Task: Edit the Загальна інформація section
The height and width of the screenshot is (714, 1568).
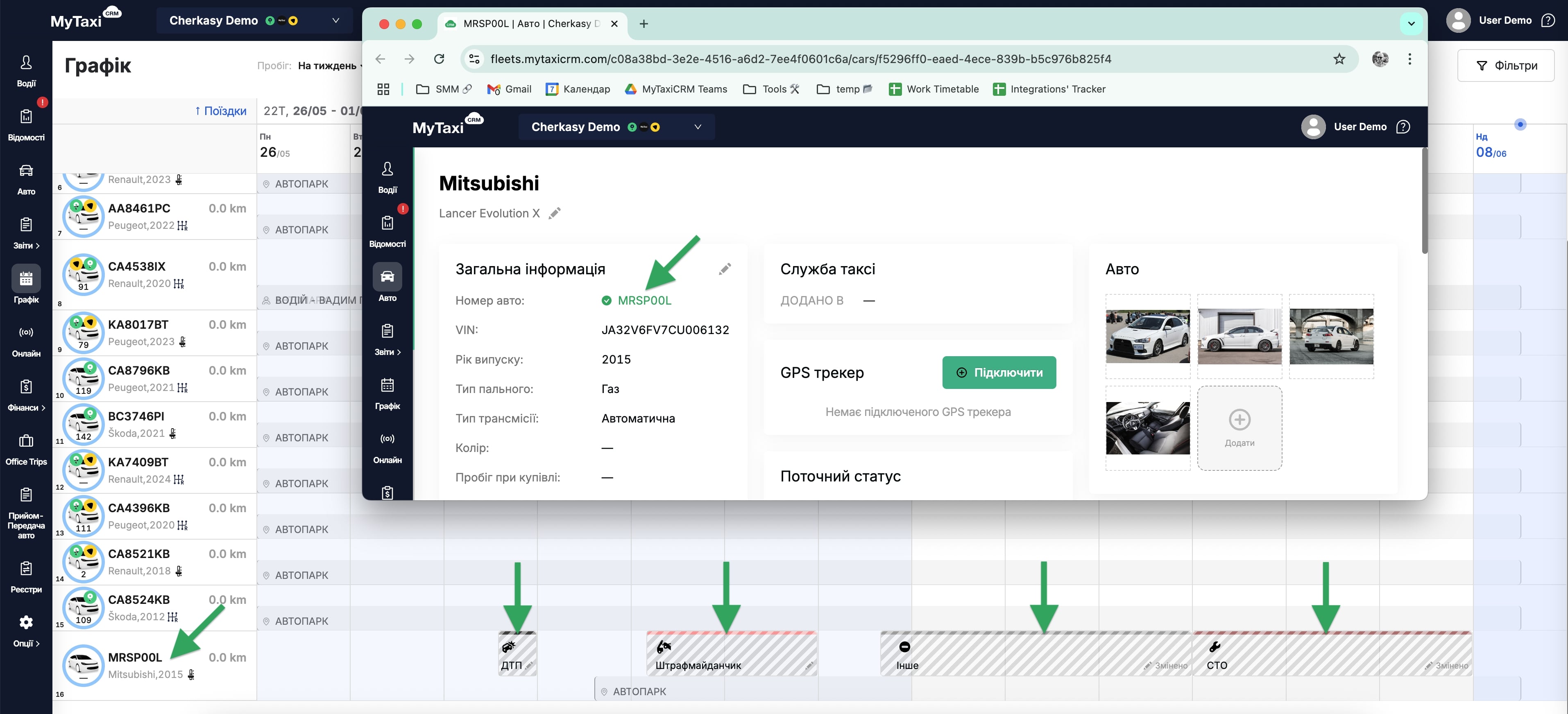Action: (x=724, y=269)
